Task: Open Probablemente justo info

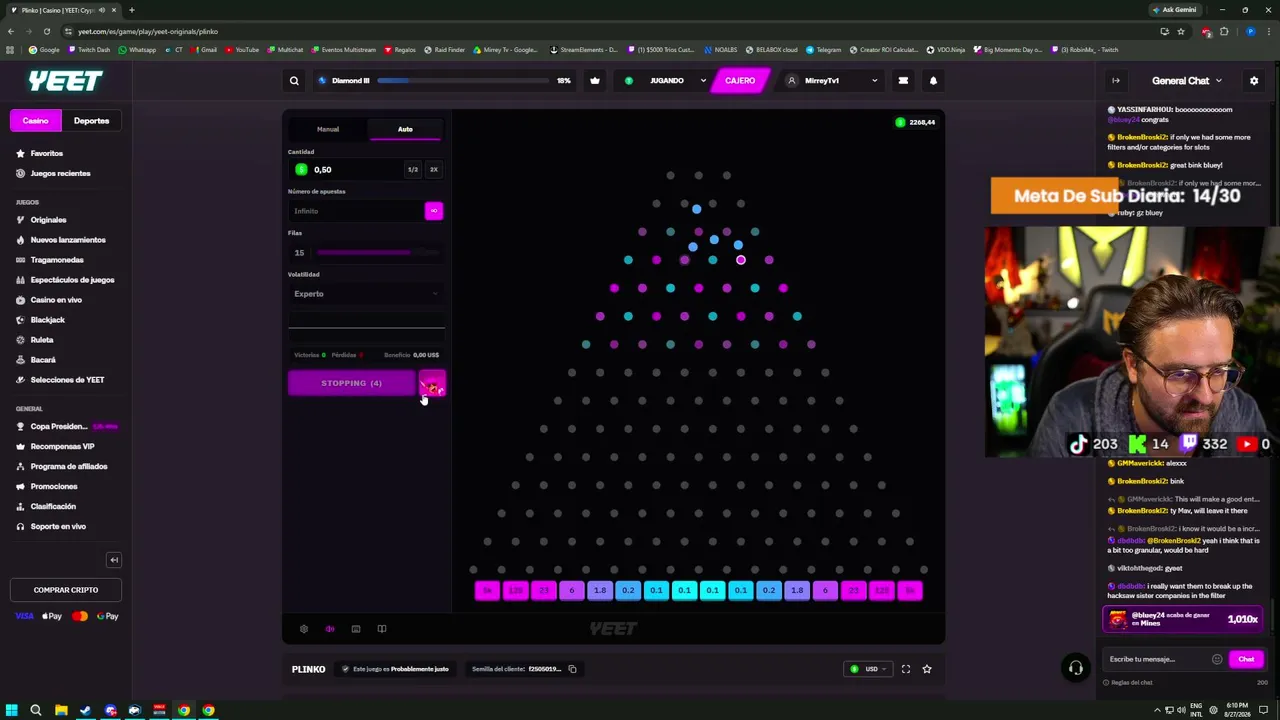Action: coord(396,669)
